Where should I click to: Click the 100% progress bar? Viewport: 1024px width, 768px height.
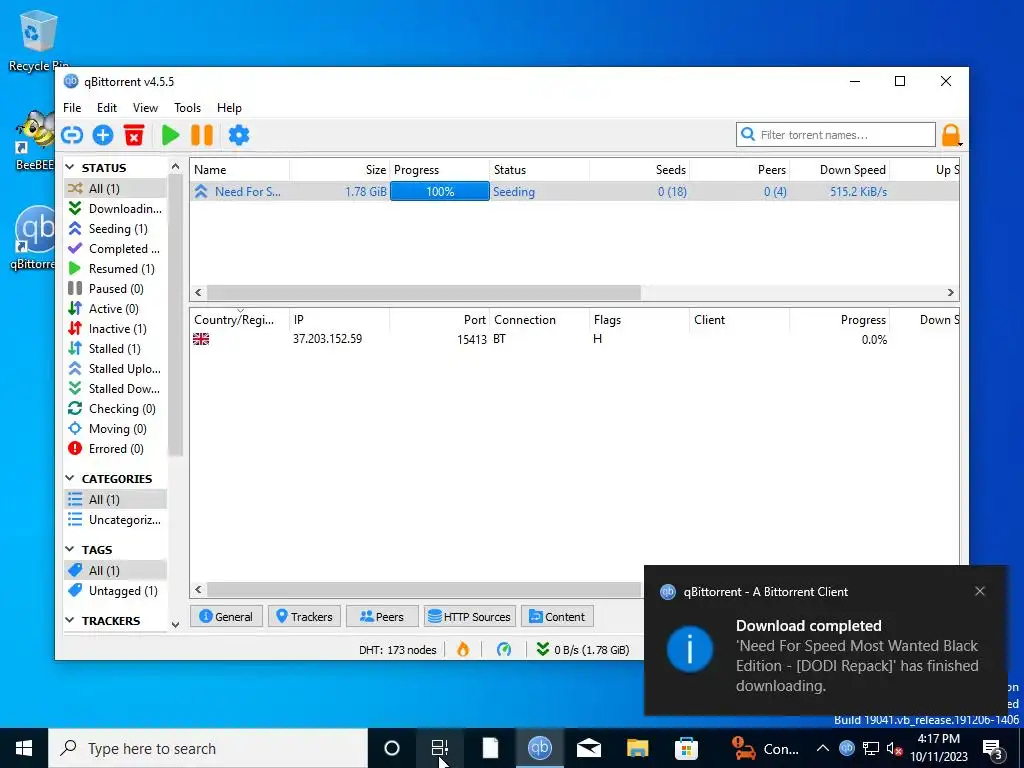(x=440, y=191)
